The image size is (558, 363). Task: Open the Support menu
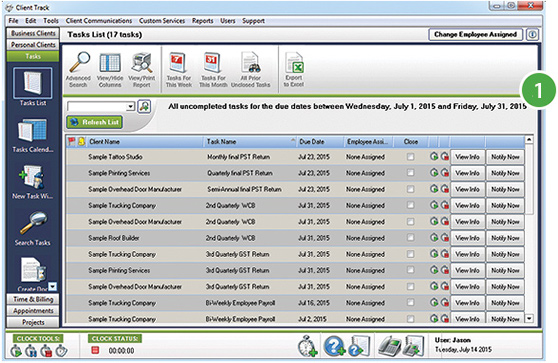click(253, 21)
